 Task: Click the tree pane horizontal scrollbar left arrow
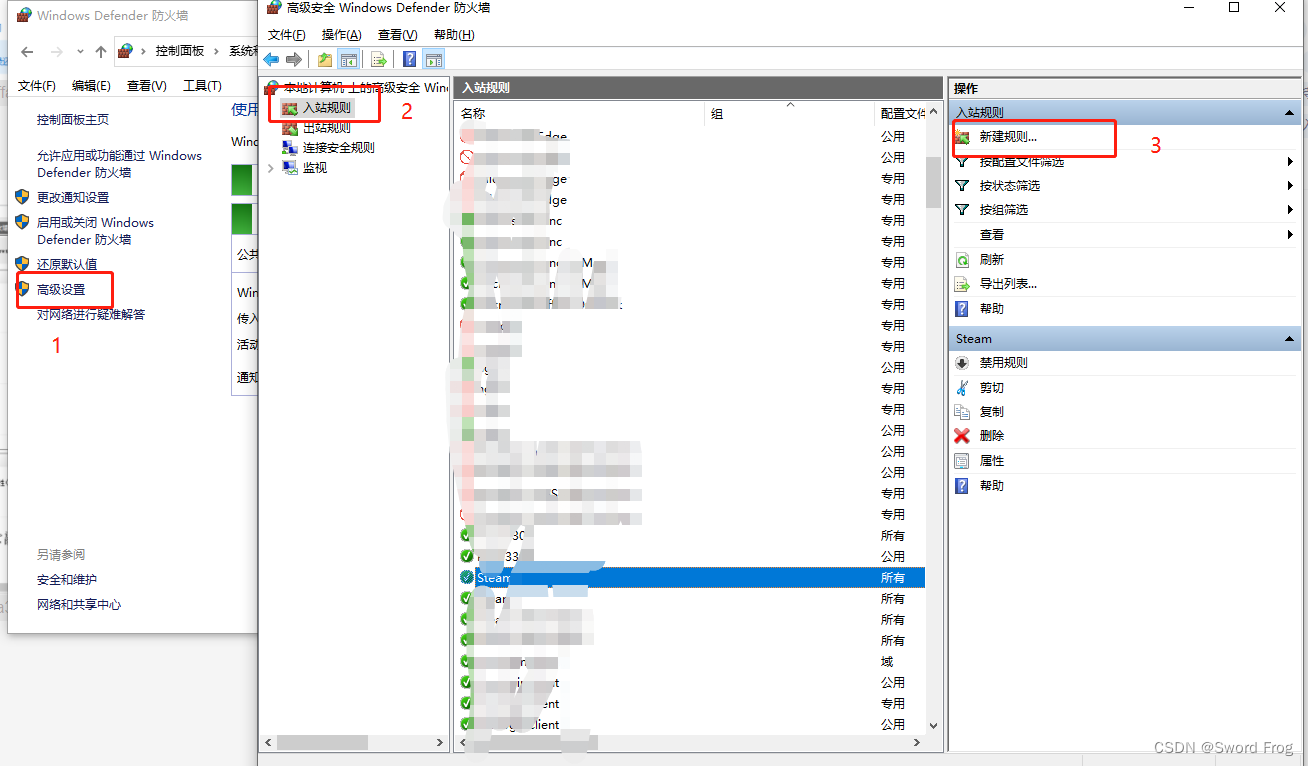tap(268, 743)
